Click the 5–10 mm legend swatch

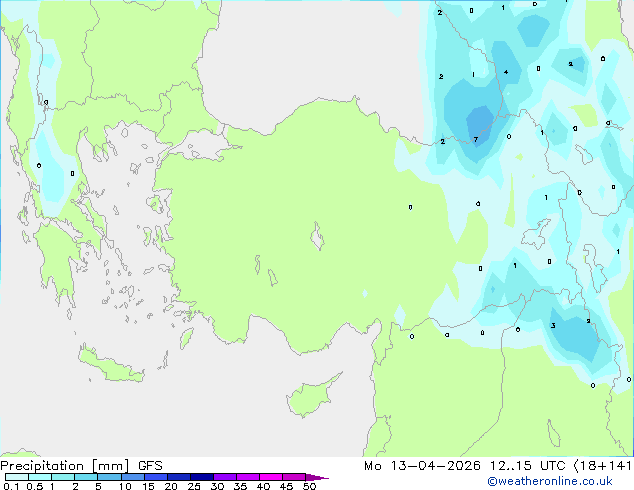coord(109,477)
